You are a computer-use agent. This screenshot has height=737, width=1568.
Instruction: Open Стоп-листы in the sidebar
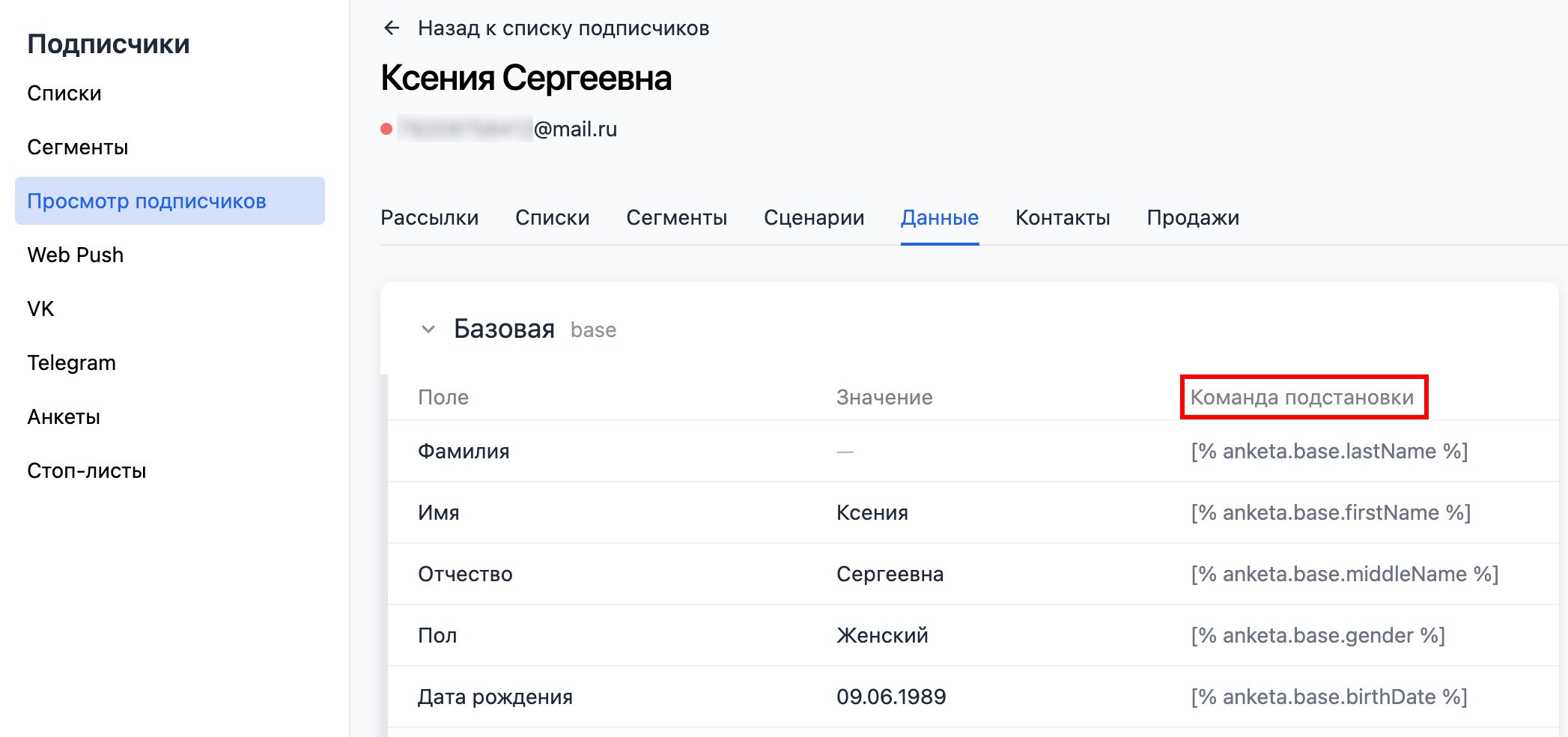pyautogui.click(x=87, y=471)
